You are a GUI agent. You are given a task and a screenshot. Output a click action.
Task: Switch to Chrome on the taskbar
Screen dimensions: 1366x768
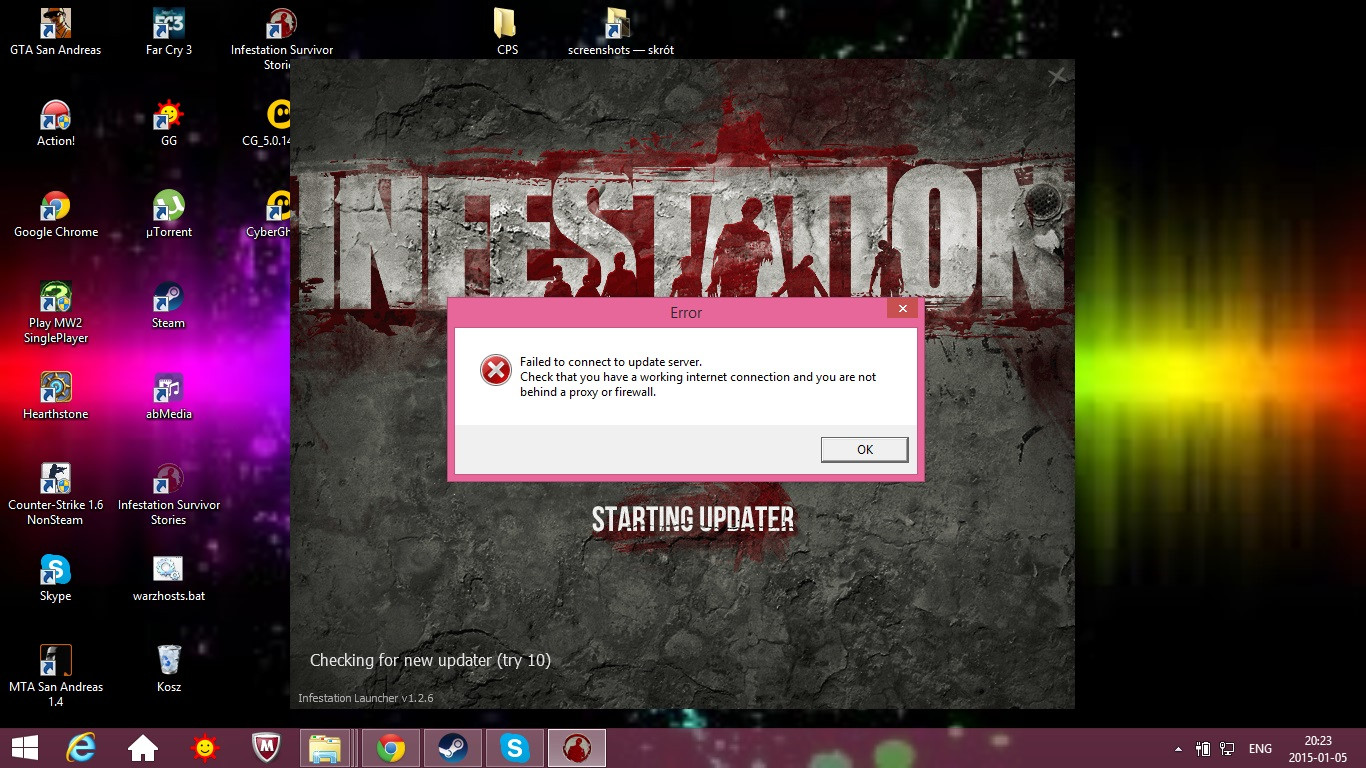(391, 747)
